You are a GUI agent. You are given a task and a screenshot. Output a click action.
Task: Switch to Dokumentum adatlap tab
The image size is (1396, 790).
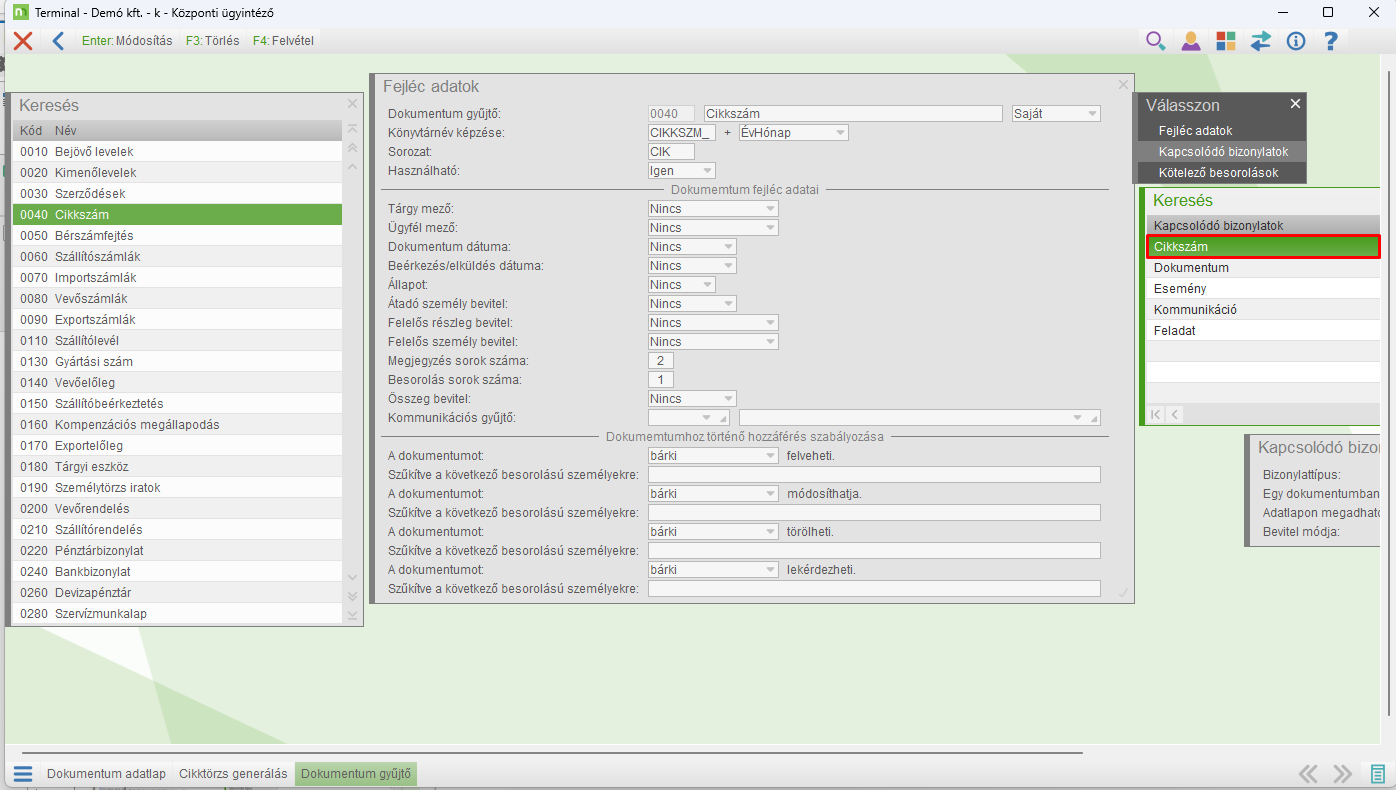(x=106, y=774)
